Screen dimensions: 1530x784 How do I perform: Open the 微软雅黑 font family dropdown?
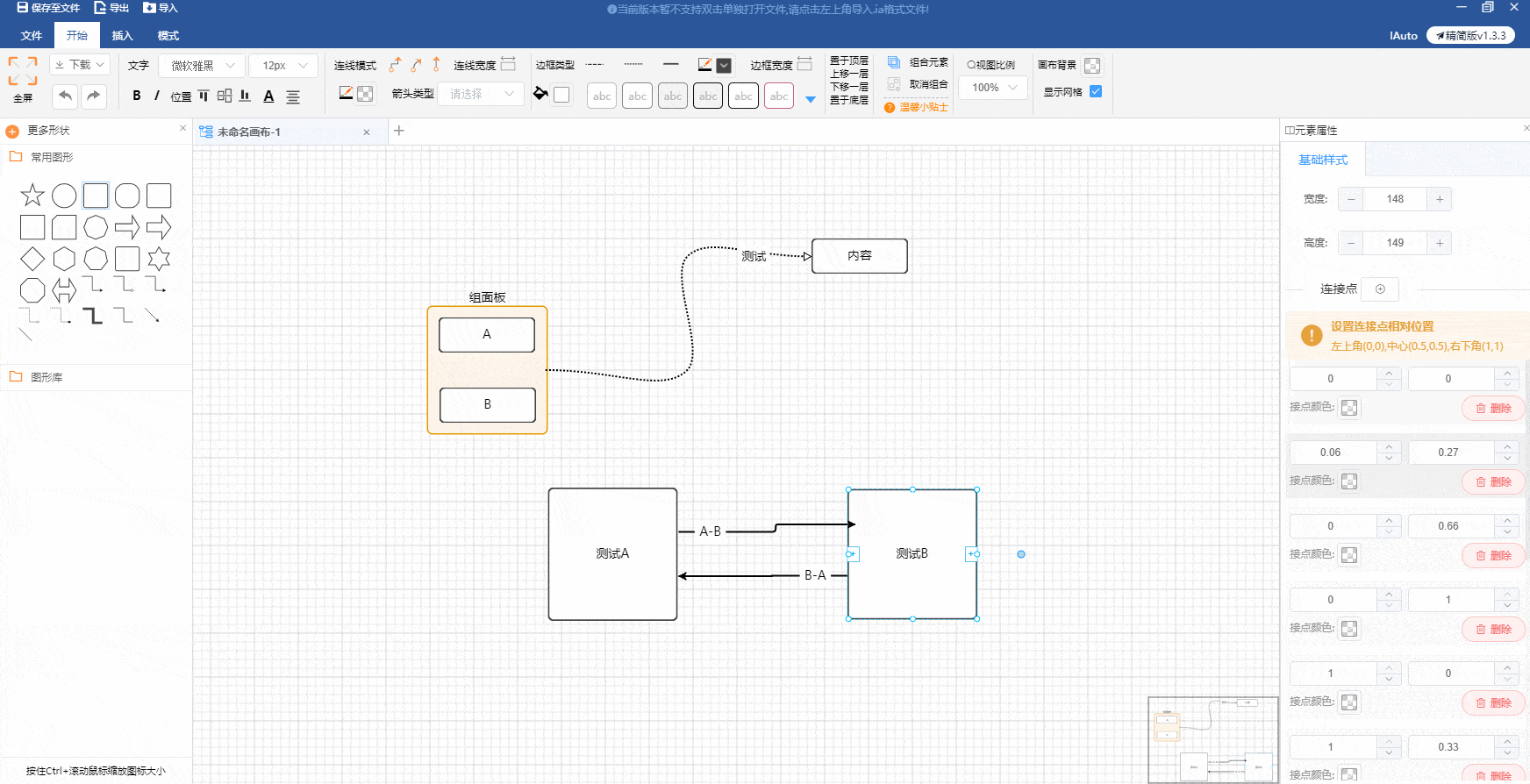coord(203,66)
